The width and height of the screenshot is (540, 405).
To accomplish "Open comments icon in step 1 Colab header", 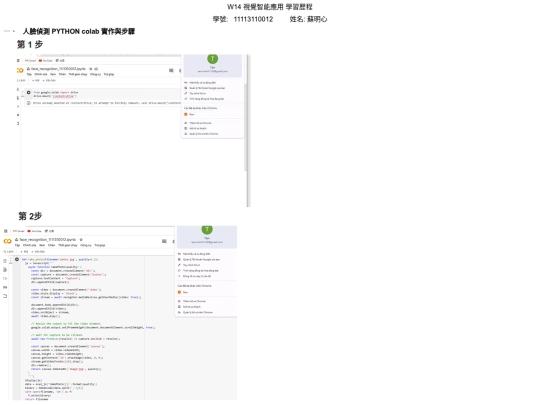I will 171,71.
